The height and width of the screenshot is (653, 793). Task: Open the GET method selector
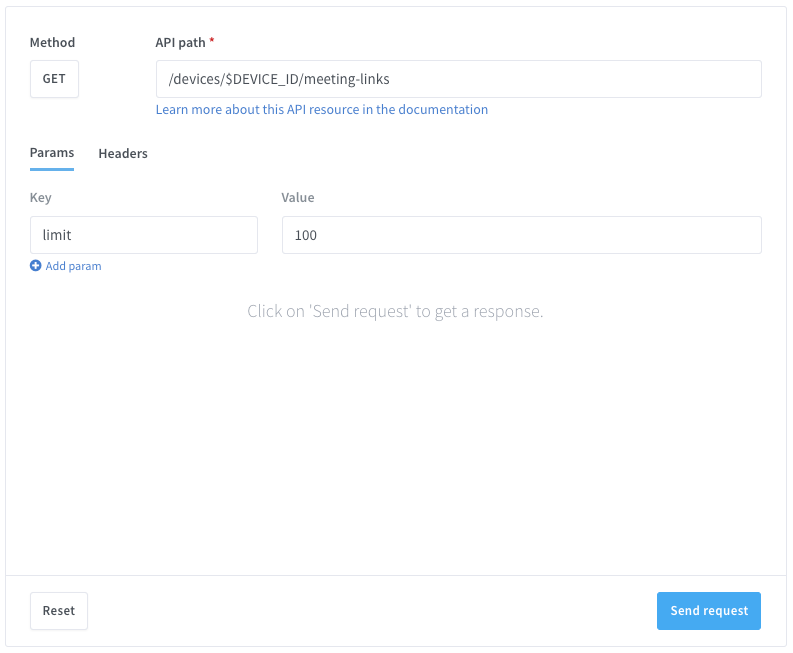[54, 79]
